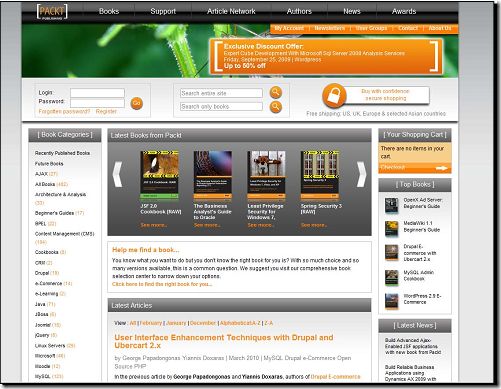Viewport: 501px width, 389px height.
Task: Click See more under Spring Security 3
Action: pyautogui.click(x=313, y=225)
